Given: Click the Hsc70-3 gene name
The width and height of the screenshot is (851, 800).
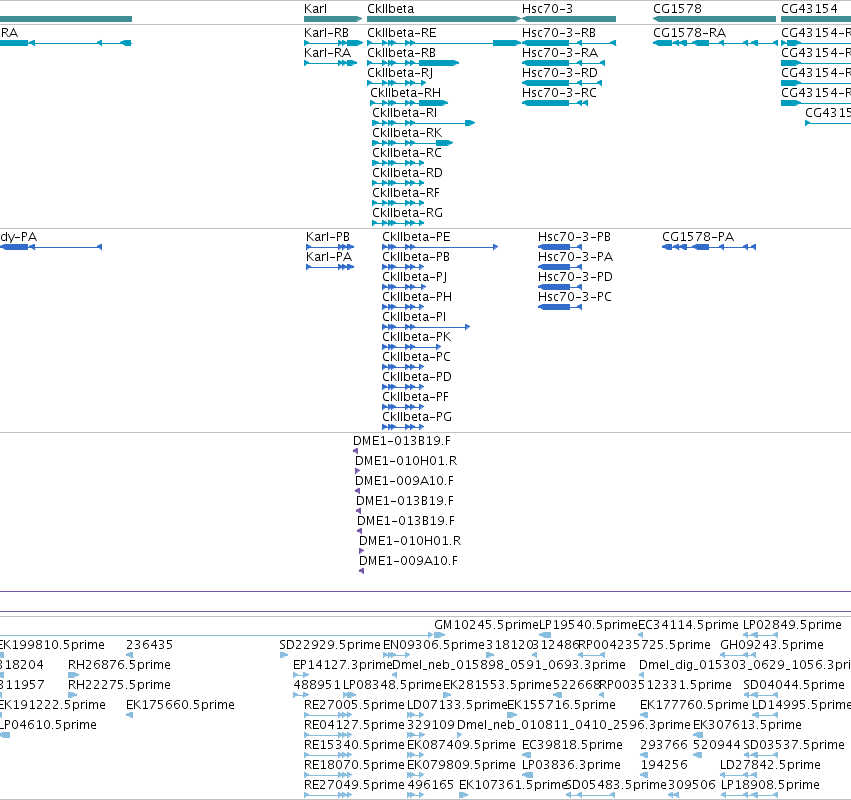Looking at the screenshot, I should point(547,9).
